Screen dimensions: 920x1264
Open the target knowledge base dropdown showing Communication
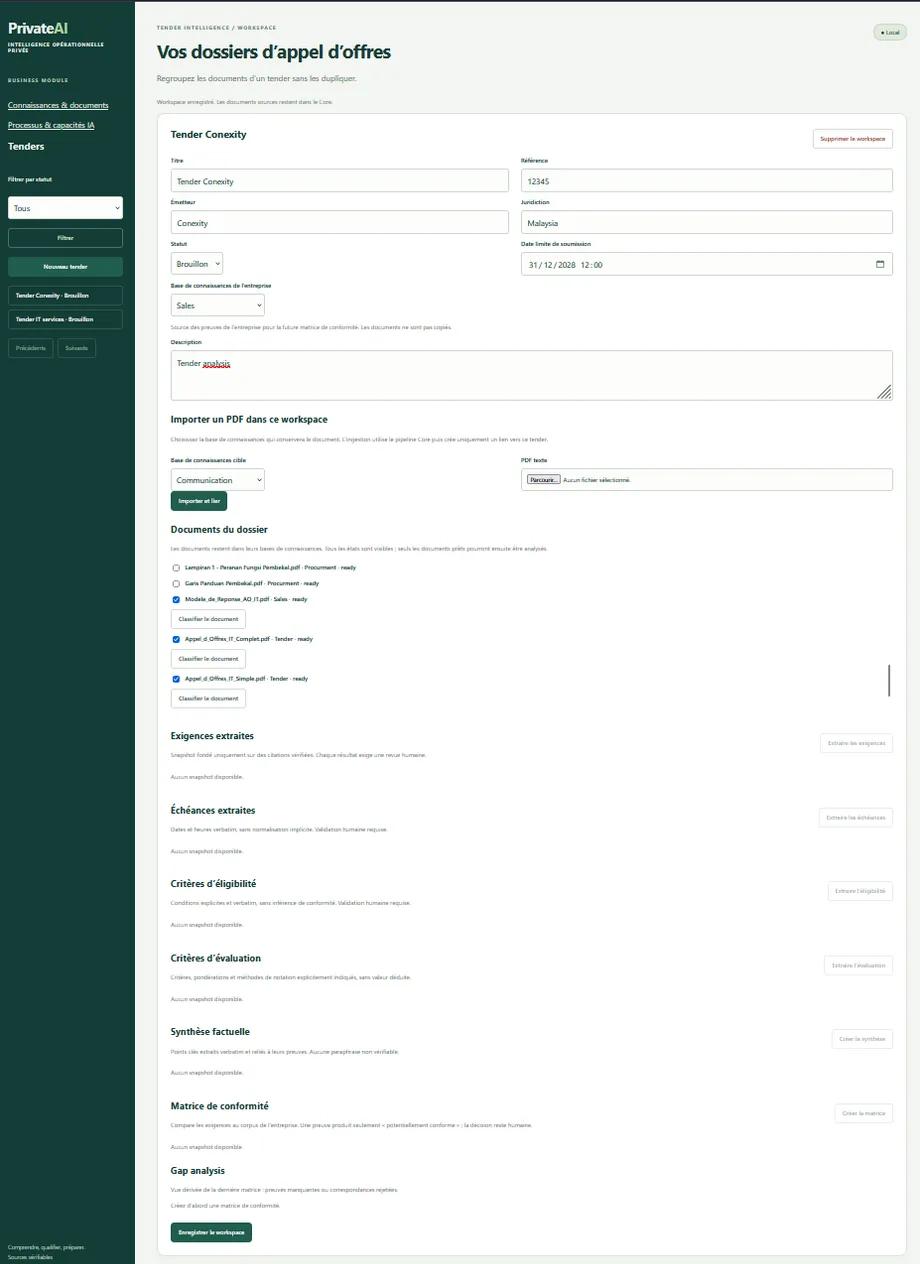point(218,480)
